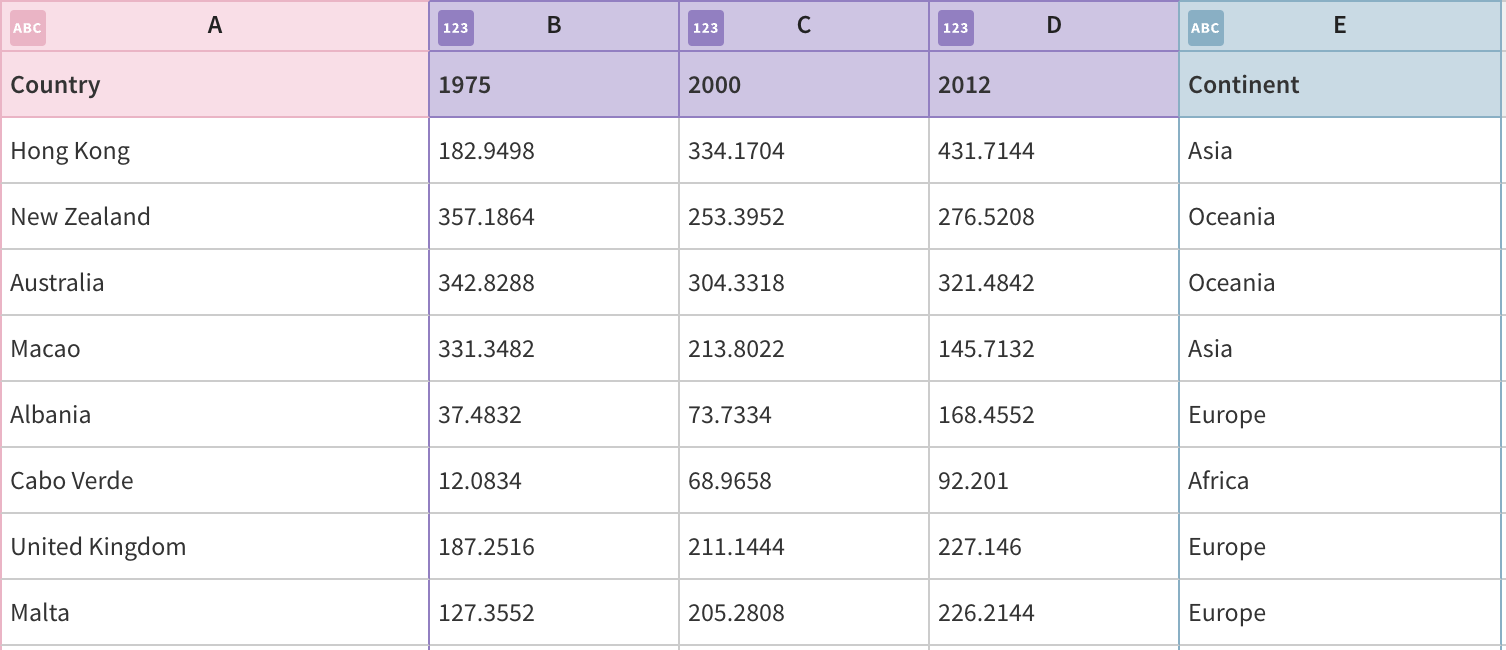Image resolution: width=1506 pixels, height=650 pixels.
Task: Select United Kingdom's 2012 value 227.146
Action: pyautogui.click(x=1053, y=547)
